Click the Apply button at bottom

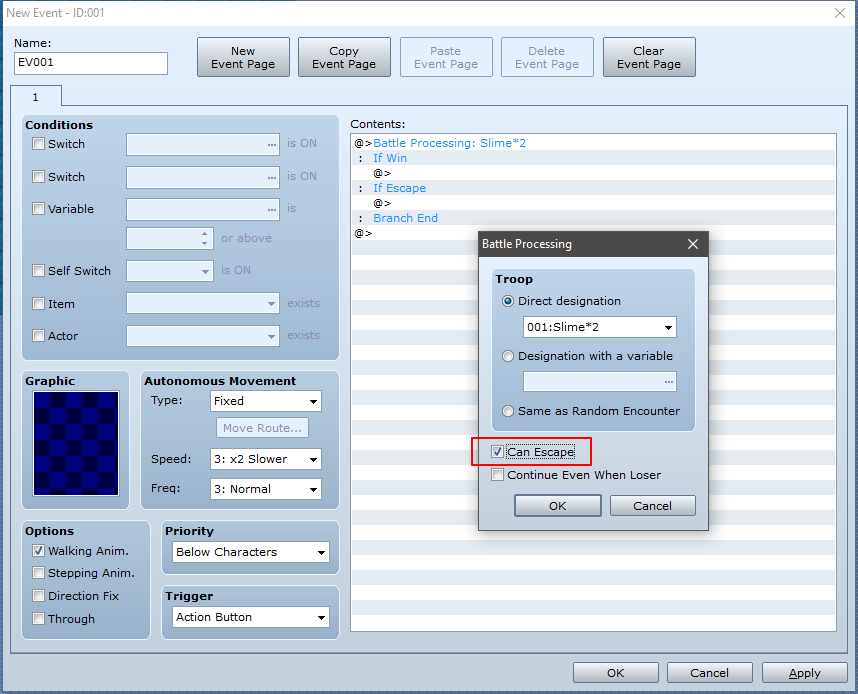[x=804, y=673]
